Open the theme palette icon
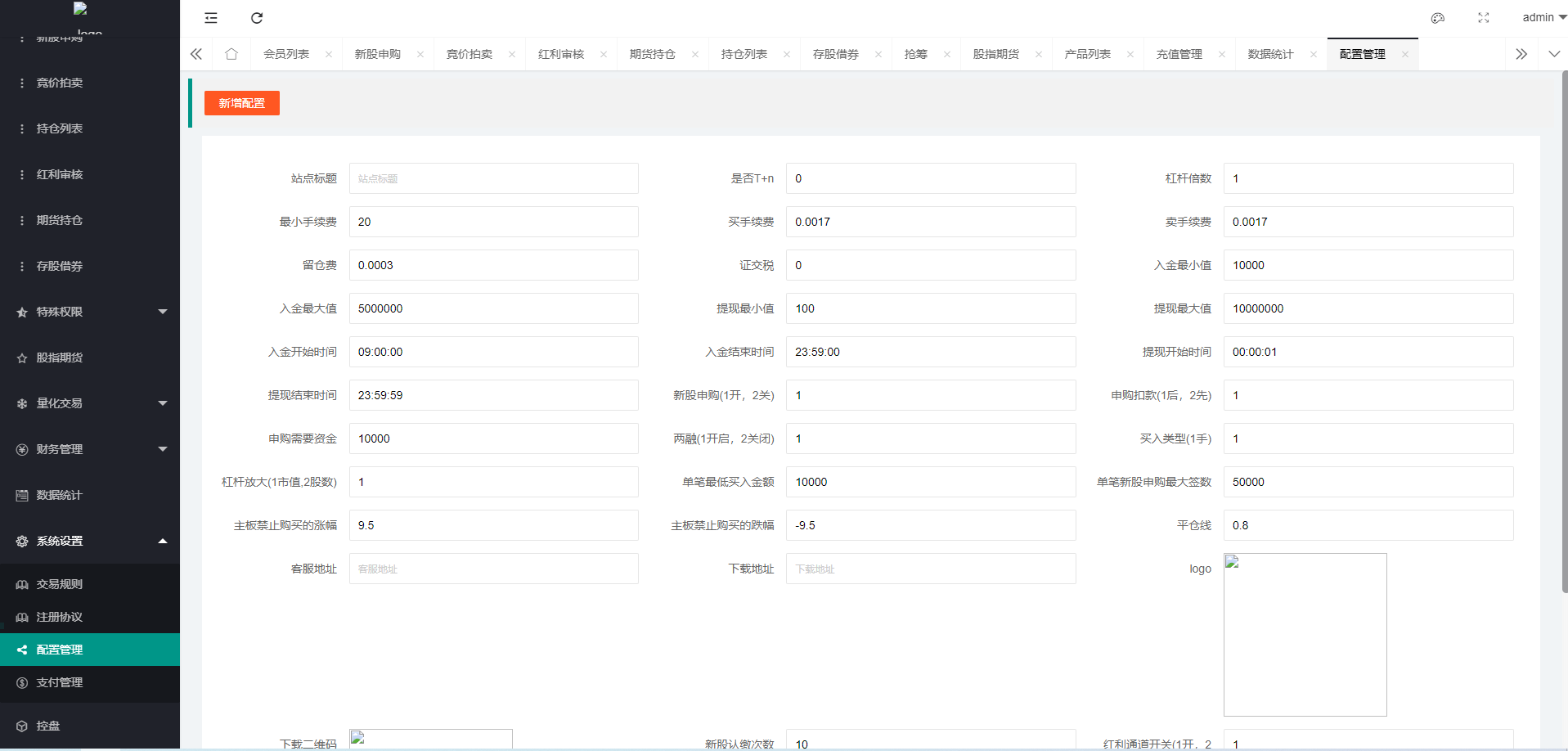 1438,18
